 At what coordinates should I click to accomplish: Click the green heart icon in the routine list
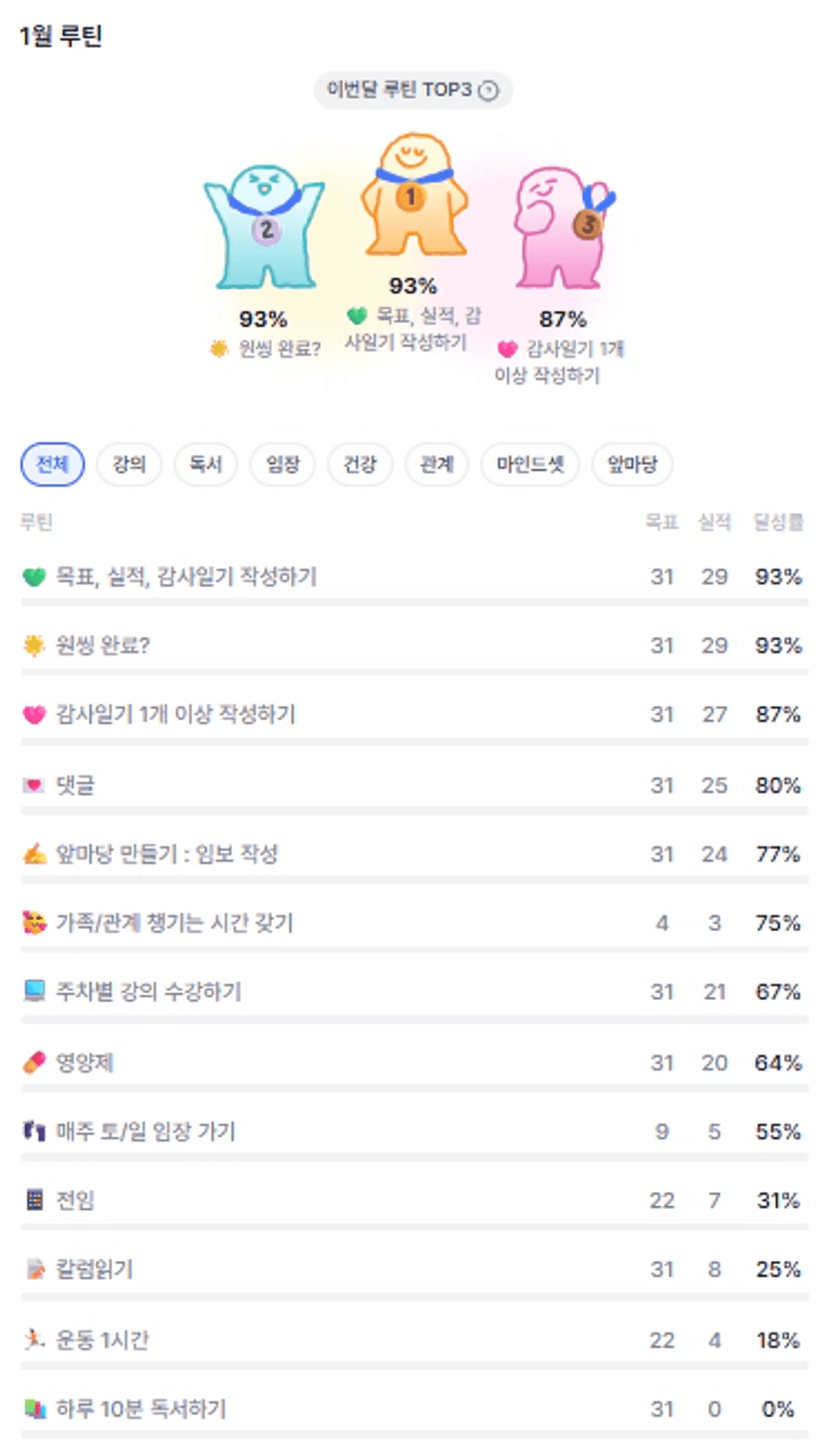(x=34, y=577)
